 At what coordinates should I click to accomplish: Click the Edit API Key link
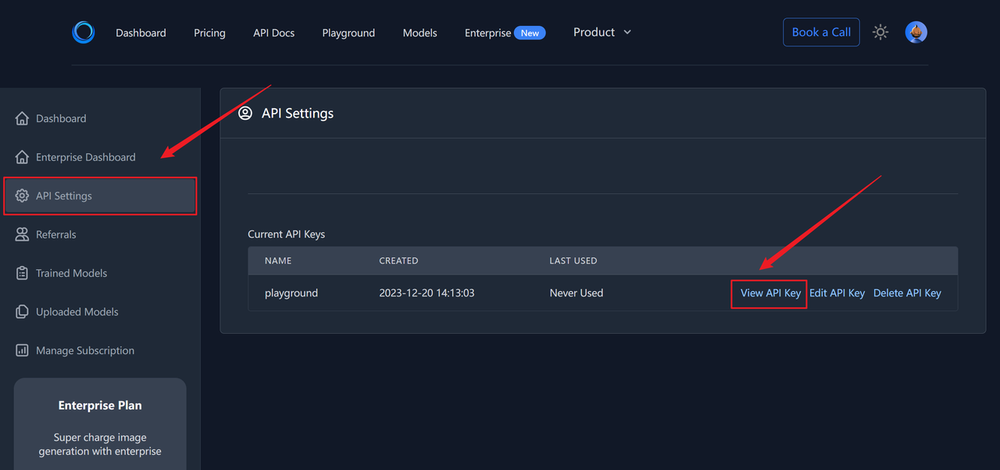[837, 293]
